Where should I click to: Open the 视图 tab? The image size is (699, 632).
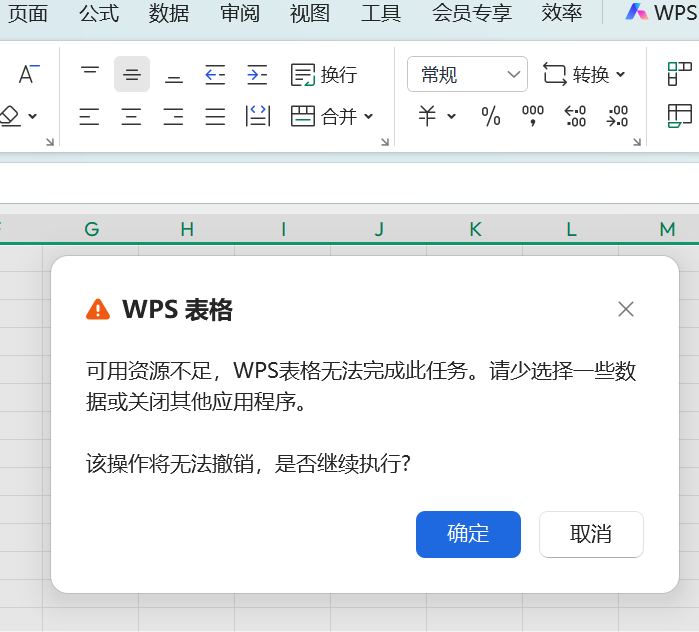[310, 13]
